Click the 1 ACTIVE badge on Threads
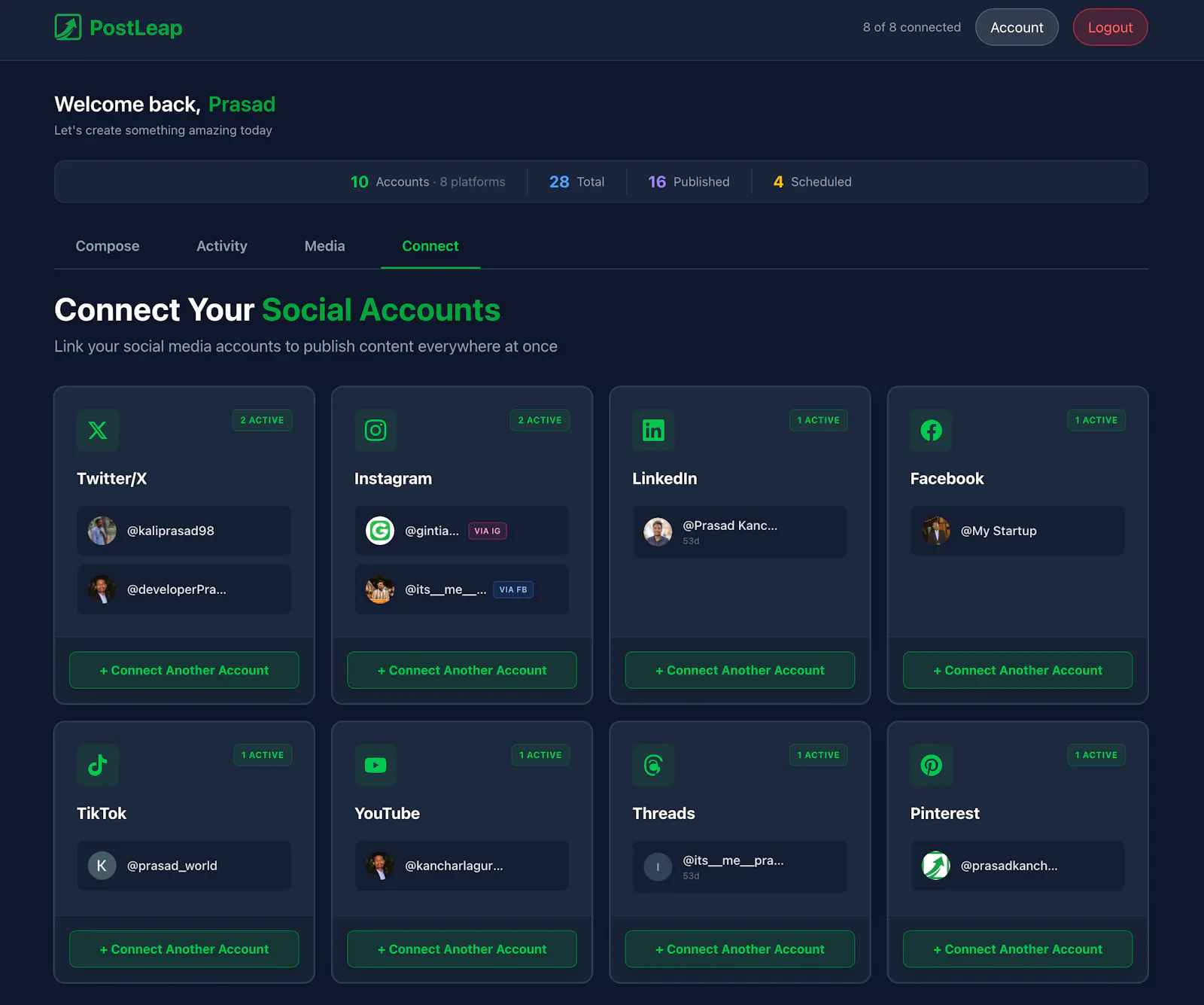The height and width of the screenshot is (1005, 1204). [x=819, y=755]
